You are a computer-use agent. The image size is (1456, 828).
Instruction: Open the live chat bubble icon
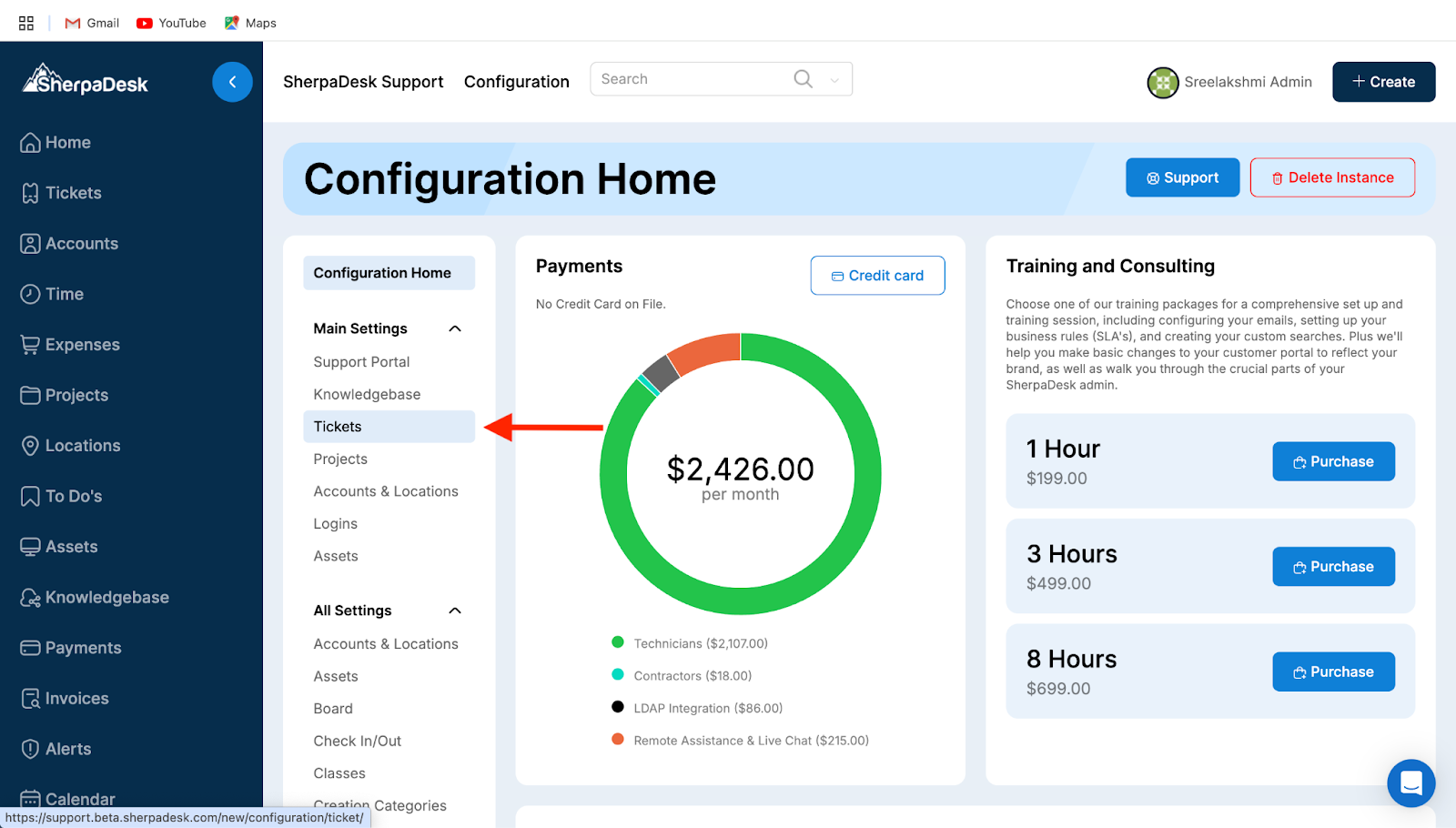tap(1410, 783)
